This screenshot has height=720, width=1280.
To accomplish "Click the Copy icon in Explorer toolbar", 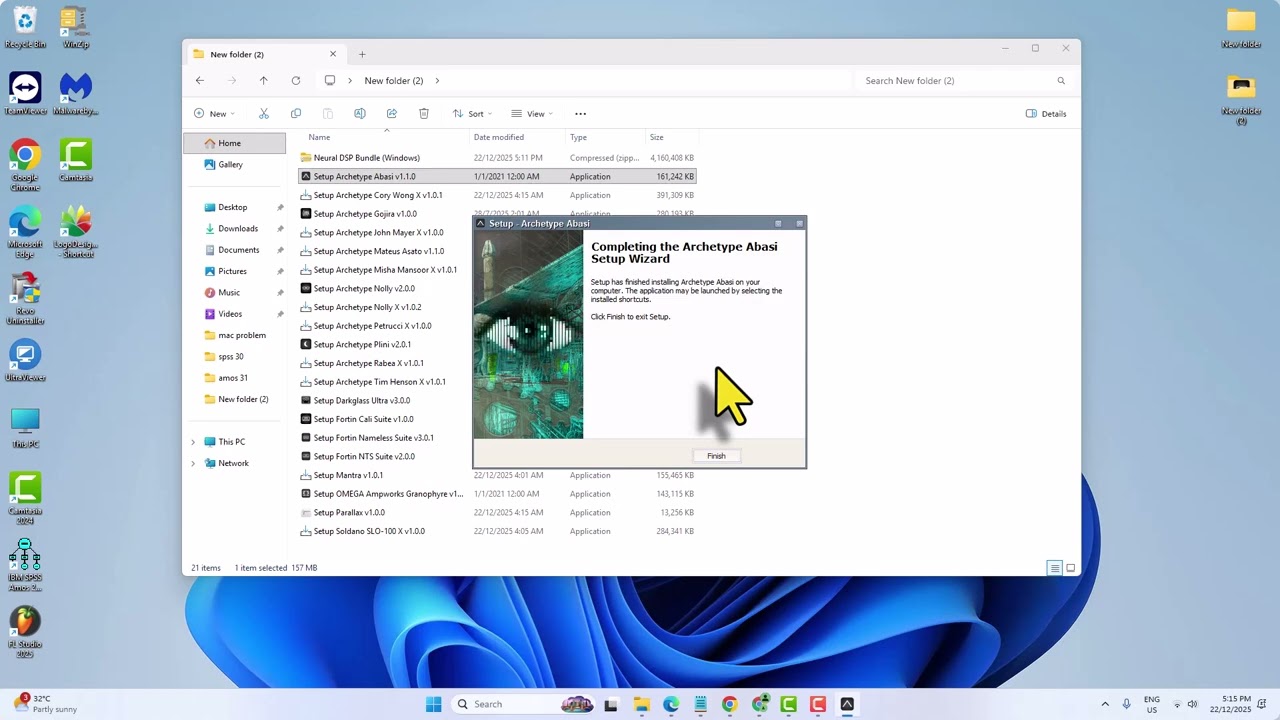I will [296, 114].
